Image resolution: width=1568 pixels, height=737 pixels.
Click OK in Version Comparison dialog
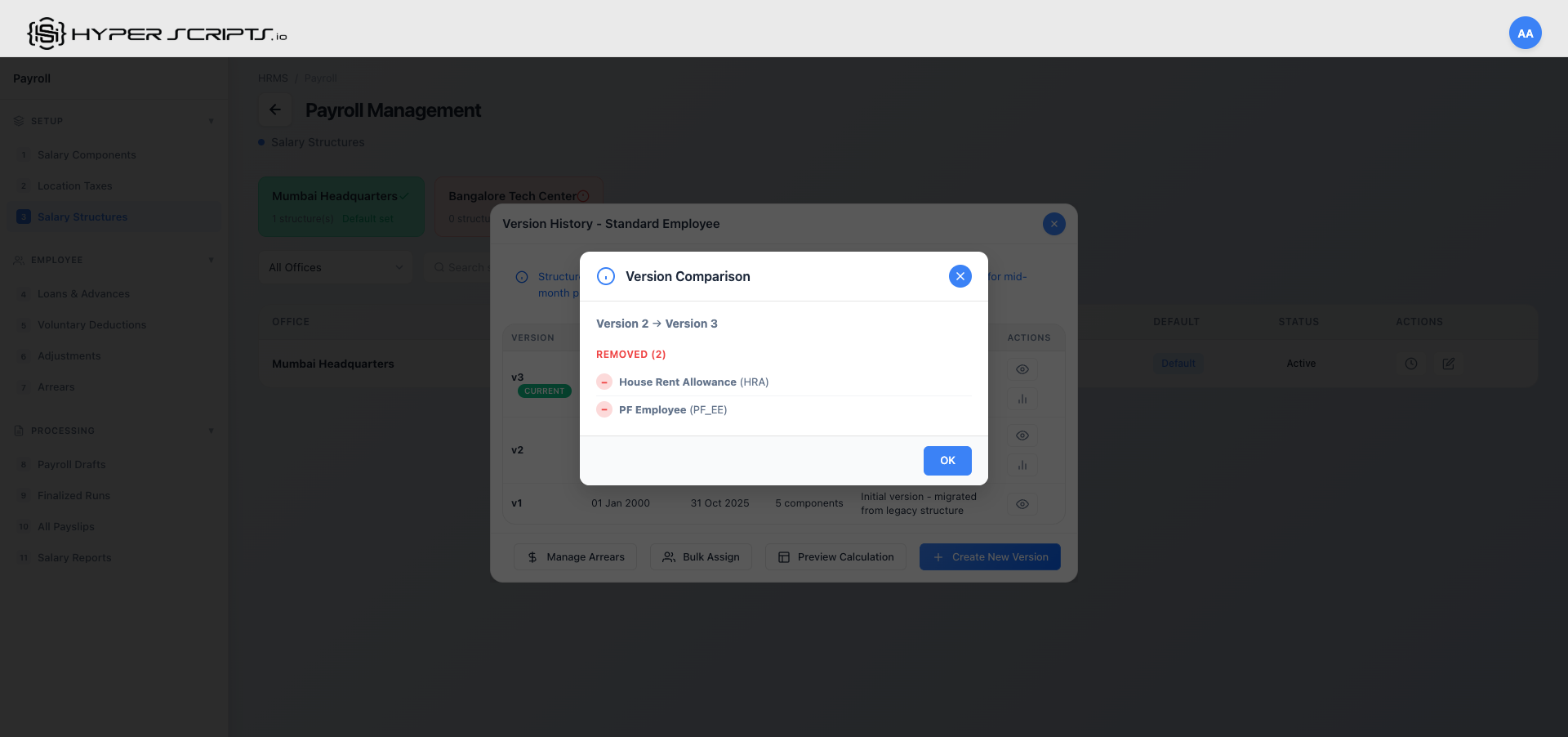[x=947, y=461]
